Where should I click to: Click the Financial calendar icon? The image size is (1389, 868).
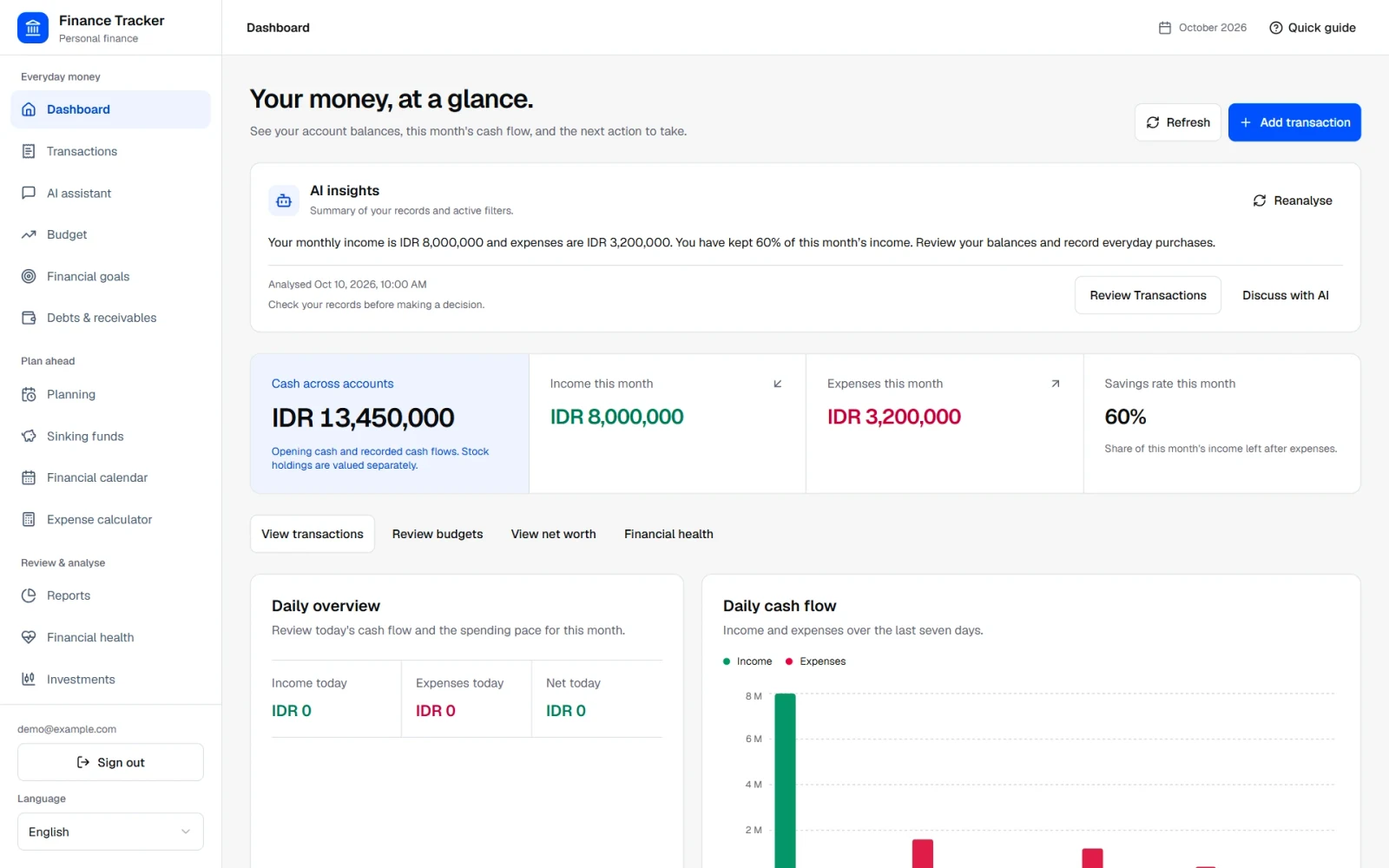[29, 477]
